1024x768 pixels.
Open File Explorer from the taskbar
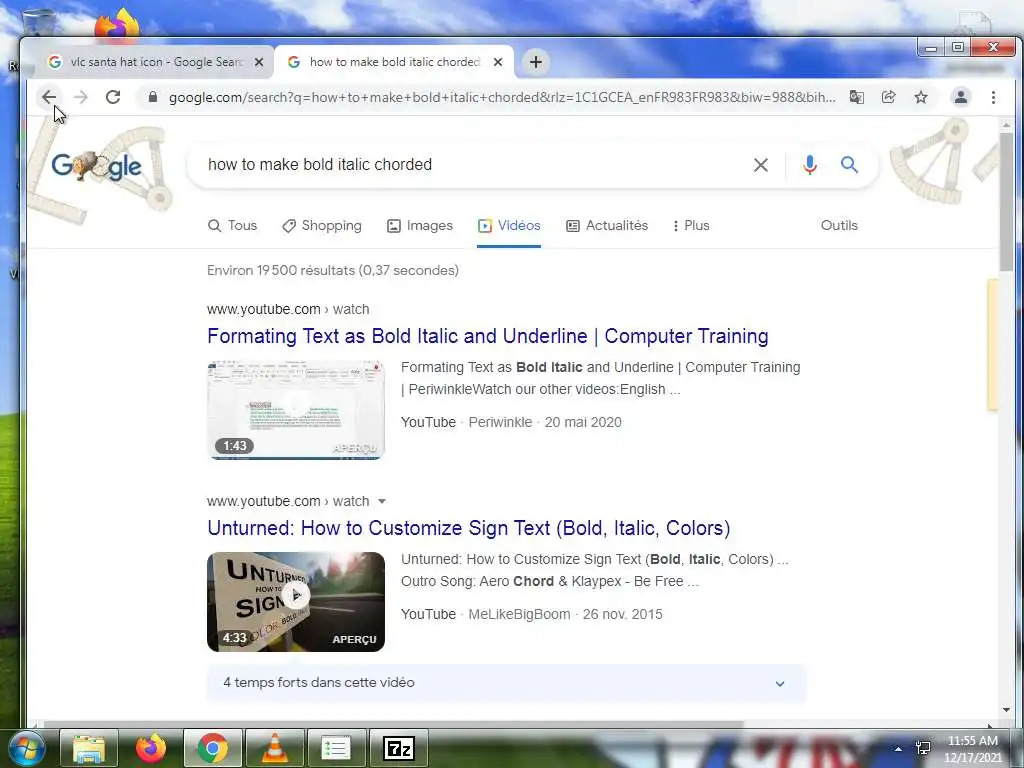click(x=89, y=748)
